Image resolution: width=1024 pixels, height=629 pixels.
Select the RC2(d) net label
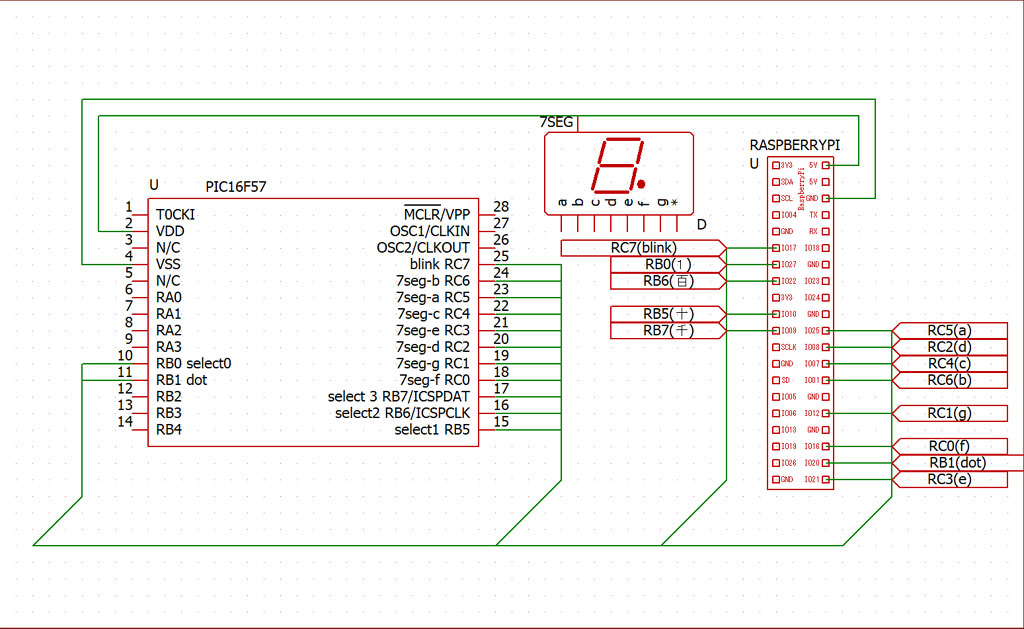[950, 347]
